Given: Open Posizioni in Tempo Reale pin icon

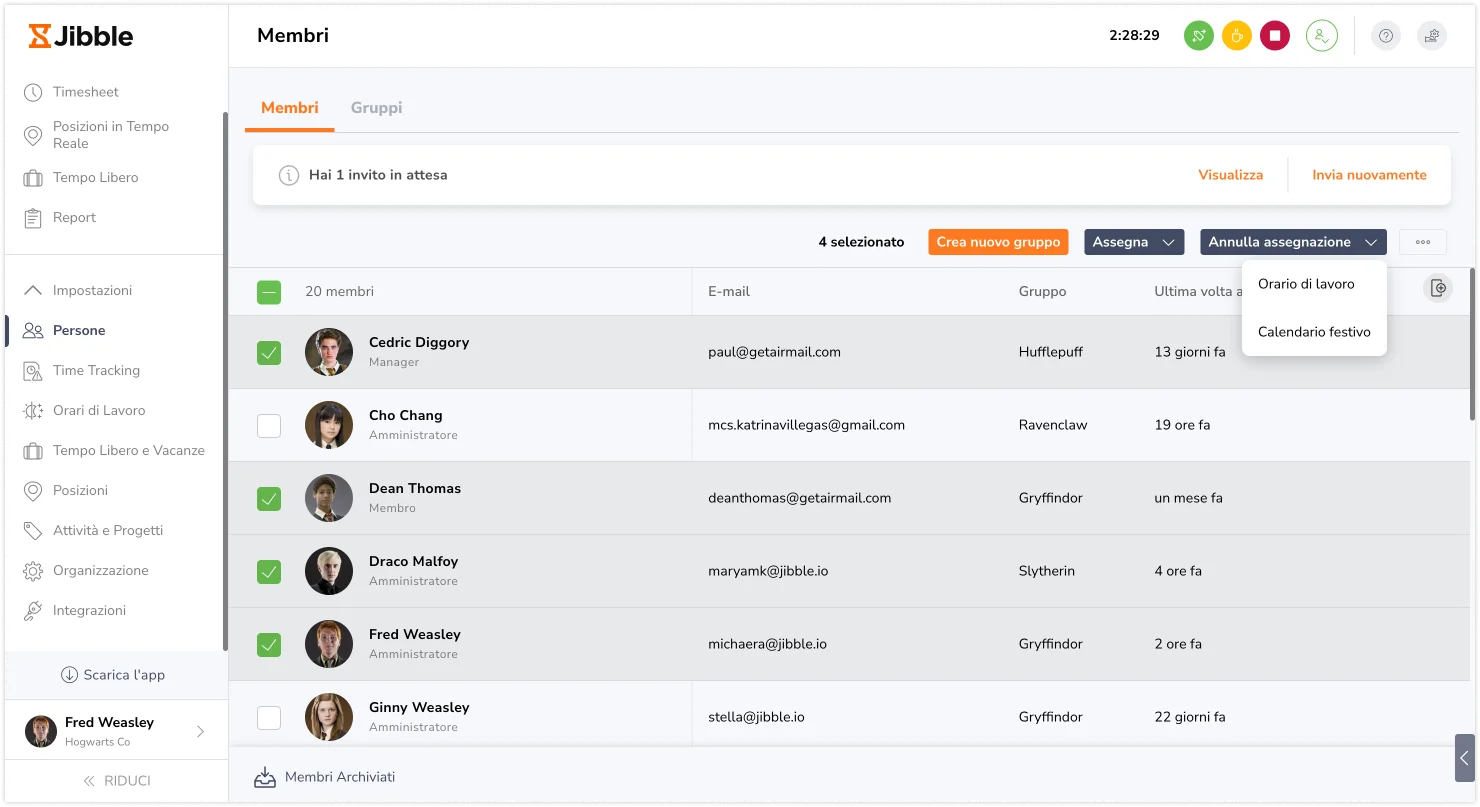Looking at the screenshot, I should click(33, 135).
